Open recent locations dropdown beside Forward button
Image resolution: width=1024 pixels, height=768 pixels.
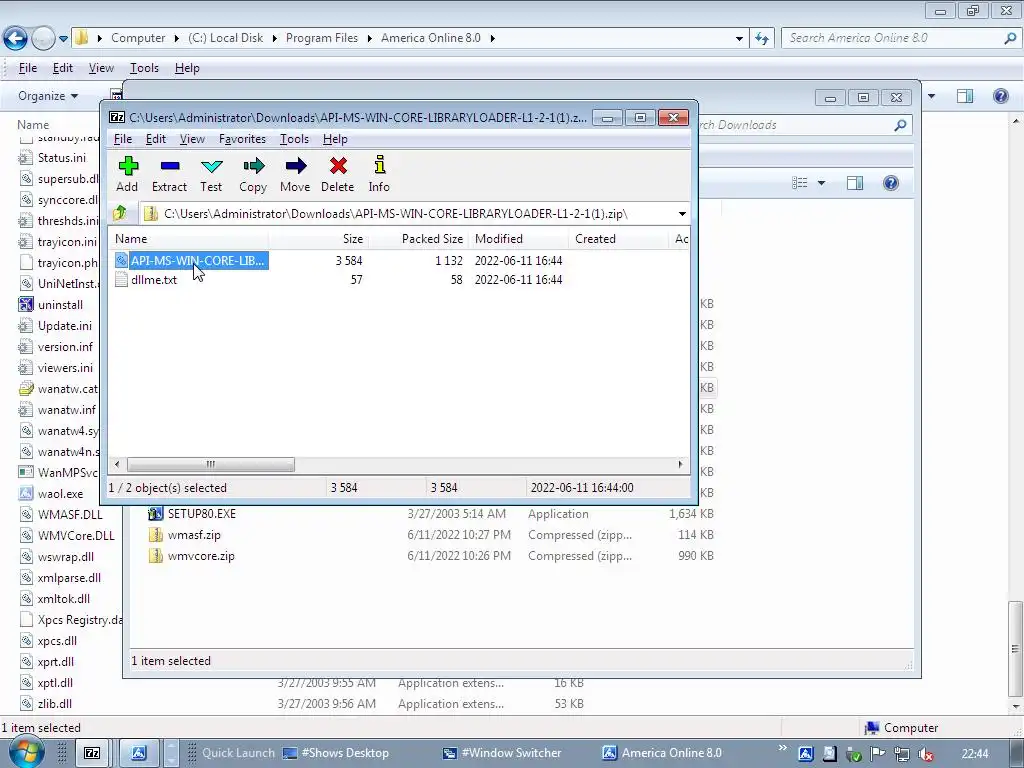pos(63,39)
